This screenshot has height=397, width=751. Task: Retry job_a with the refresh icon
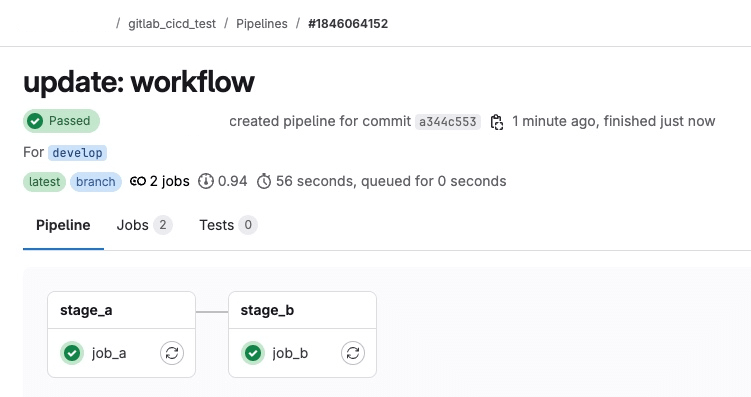click(172, 353)
